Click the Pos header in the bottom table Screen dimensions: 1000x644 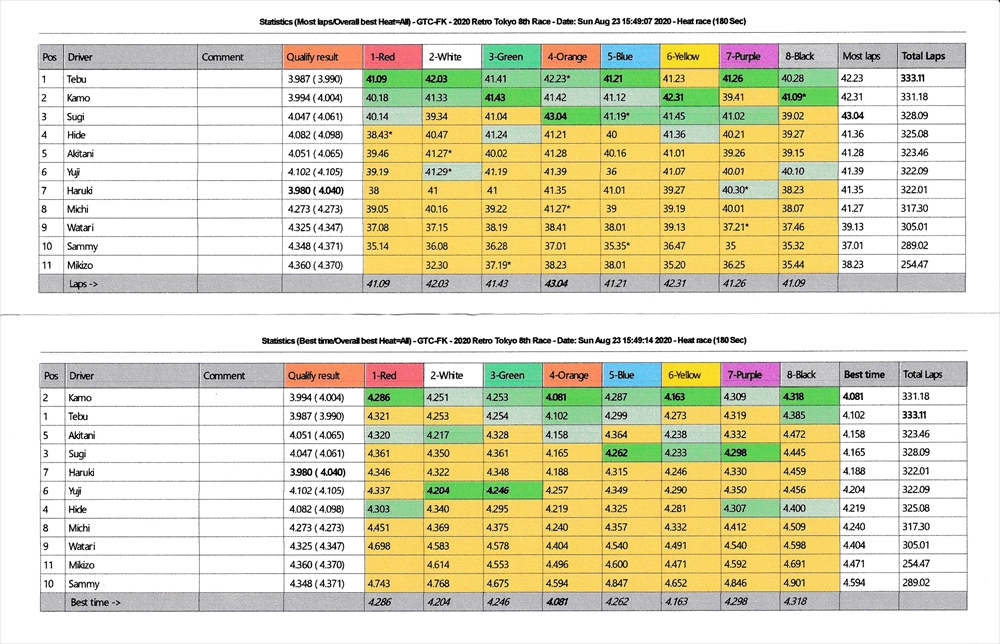(x=50, y=375)
